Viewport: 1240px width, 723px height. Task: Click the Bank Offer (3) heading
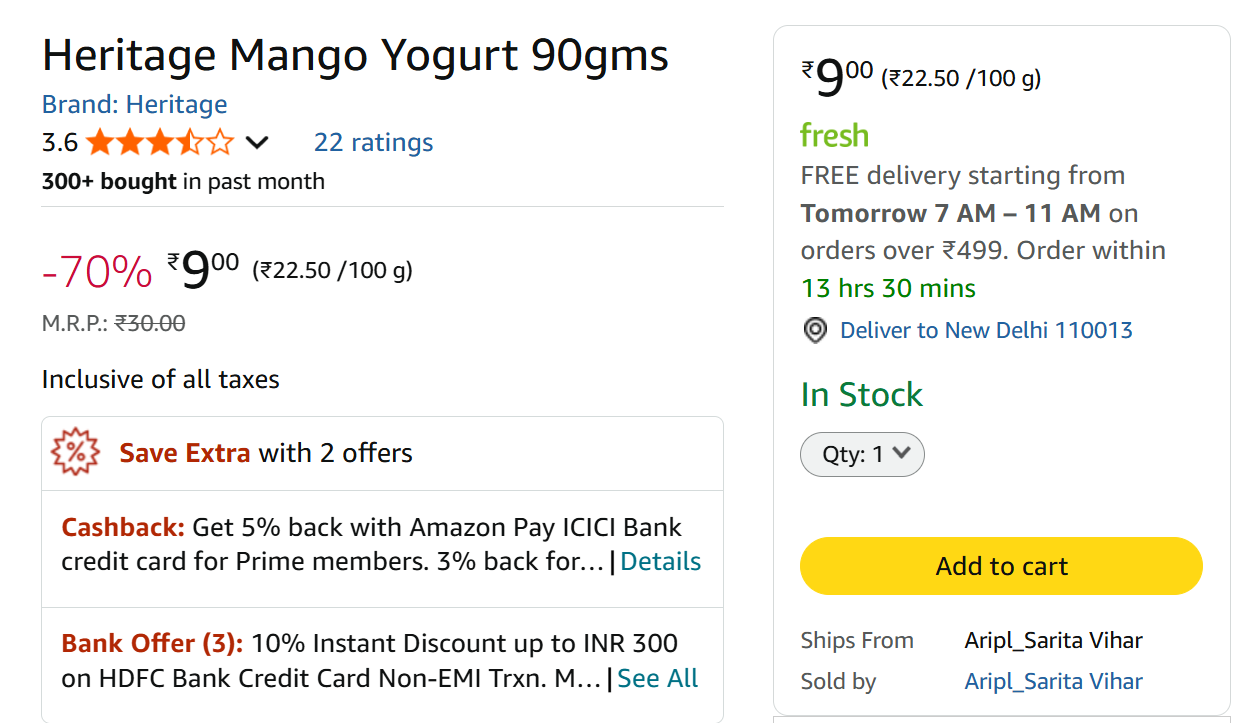click(x=152, y=643)
